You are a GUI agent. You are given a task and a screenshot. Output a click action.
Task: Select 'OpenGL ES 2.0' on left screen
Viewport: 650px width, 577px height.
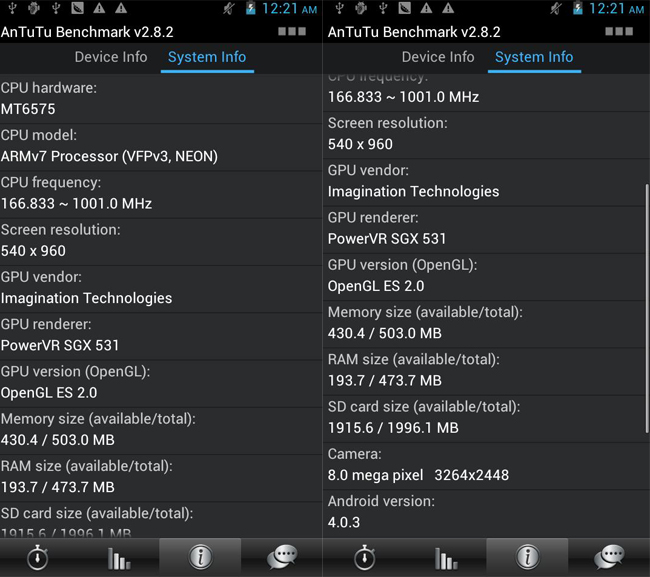point(49,393)
